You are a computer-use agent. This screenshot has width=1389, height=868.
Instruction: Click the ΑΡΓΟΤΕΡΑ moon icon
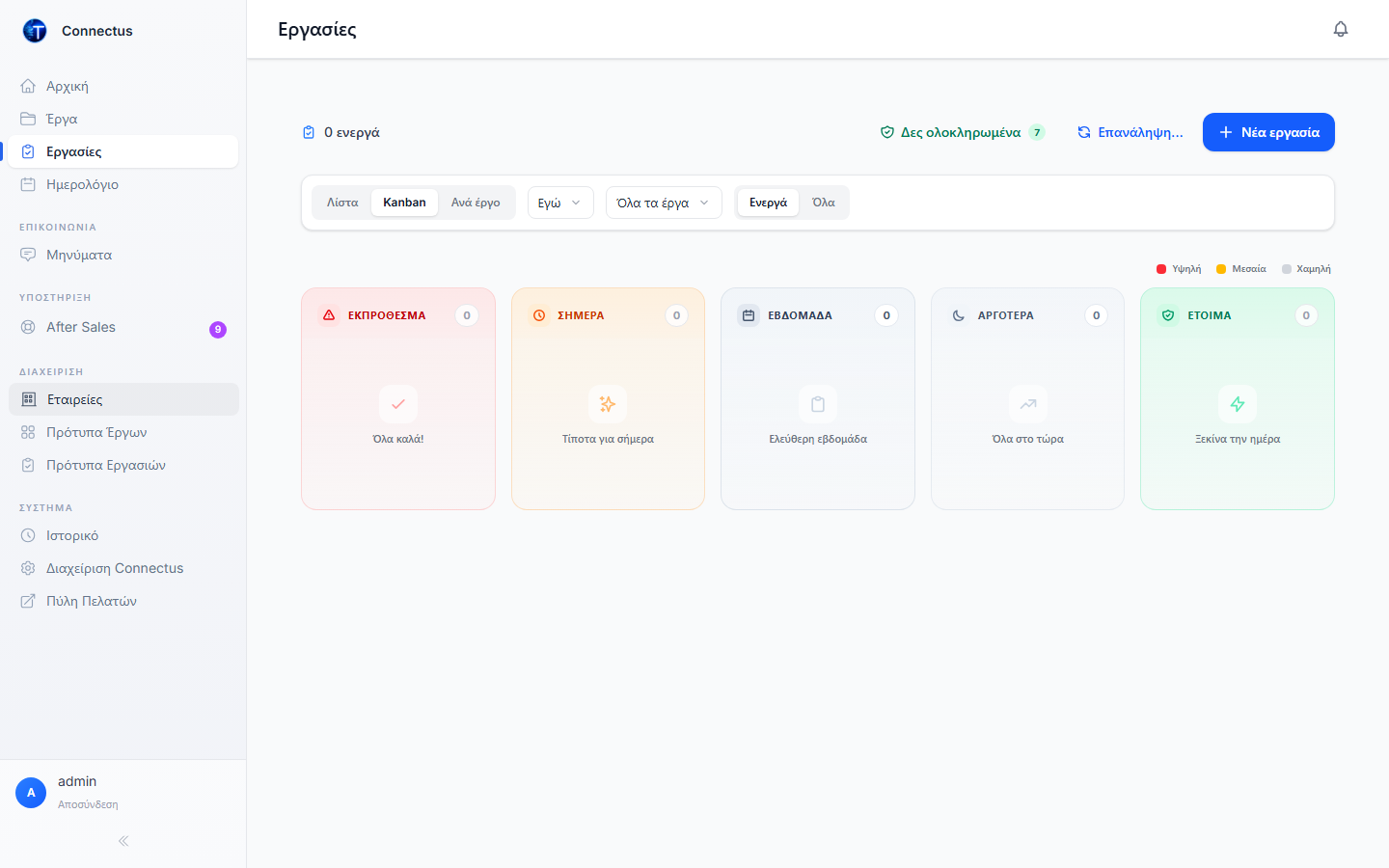point(959,315)
